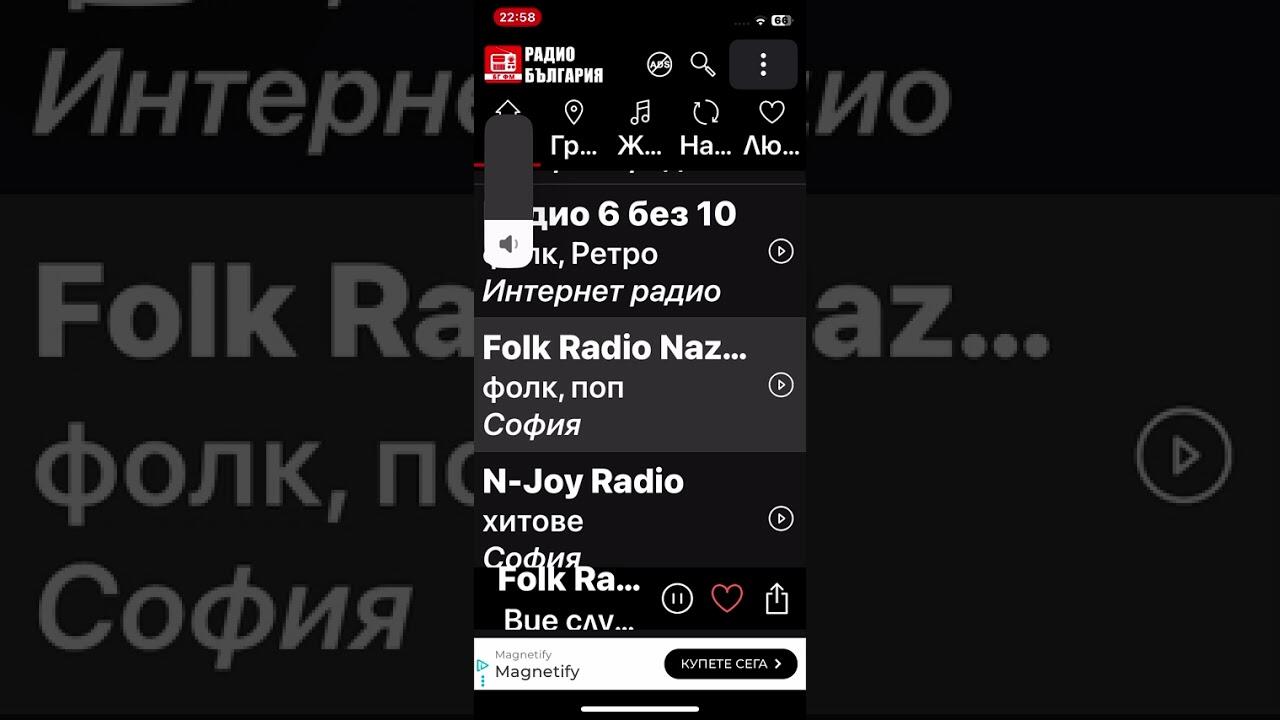Adjust the volume slider overlay

tap(508, 191)
